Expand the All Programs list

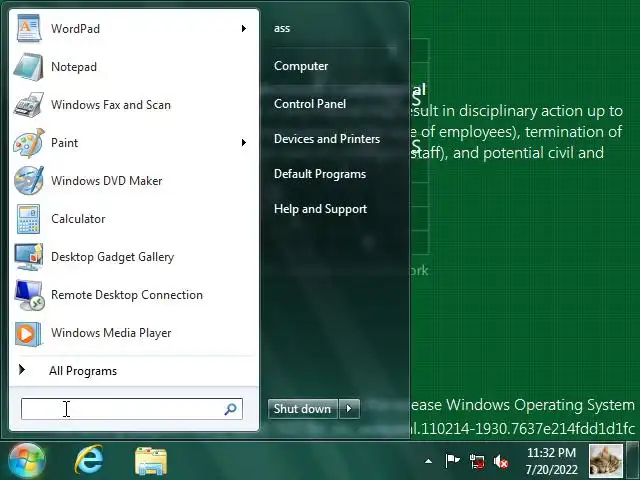click(134, 371)
